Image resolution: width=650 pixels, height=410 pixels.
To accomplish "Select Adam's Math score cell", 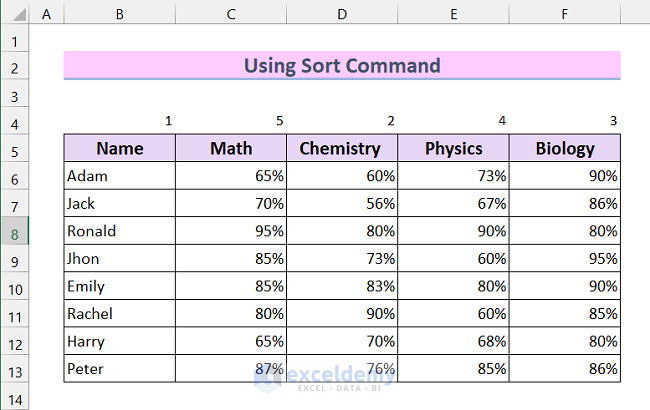I will click(231, 176).
